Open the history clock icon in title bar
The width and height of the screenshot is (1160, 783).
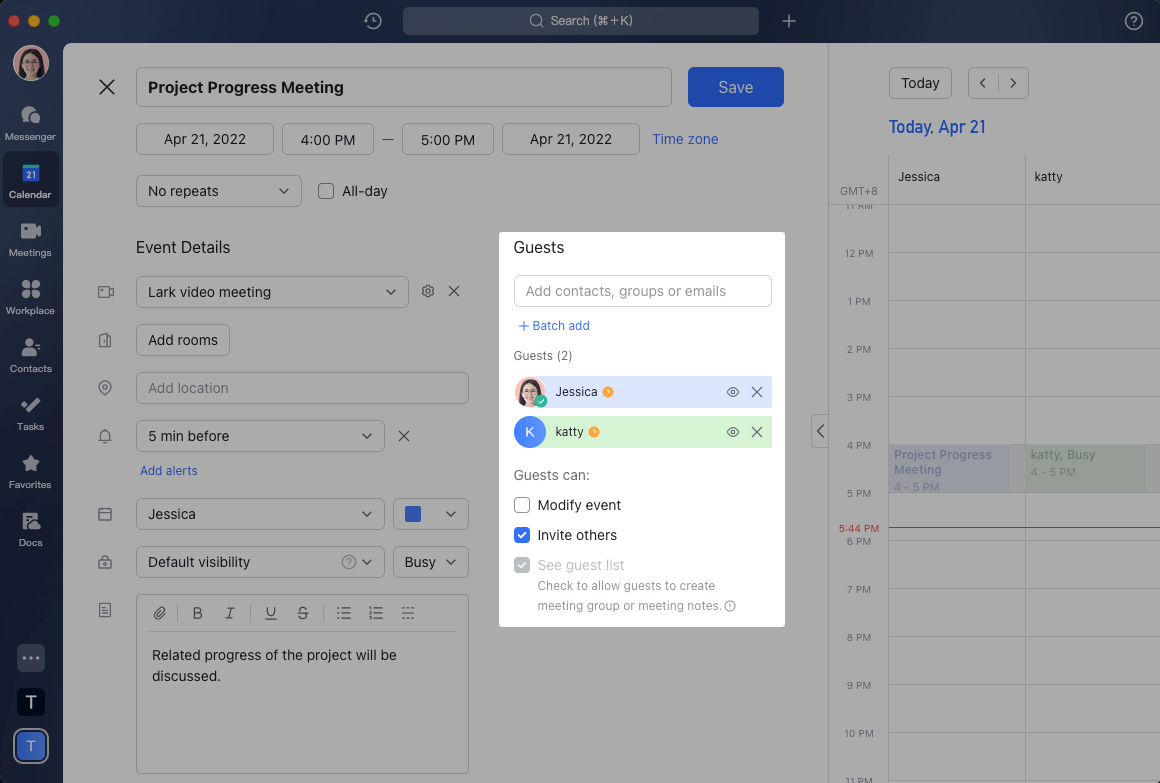click(373, 21)
